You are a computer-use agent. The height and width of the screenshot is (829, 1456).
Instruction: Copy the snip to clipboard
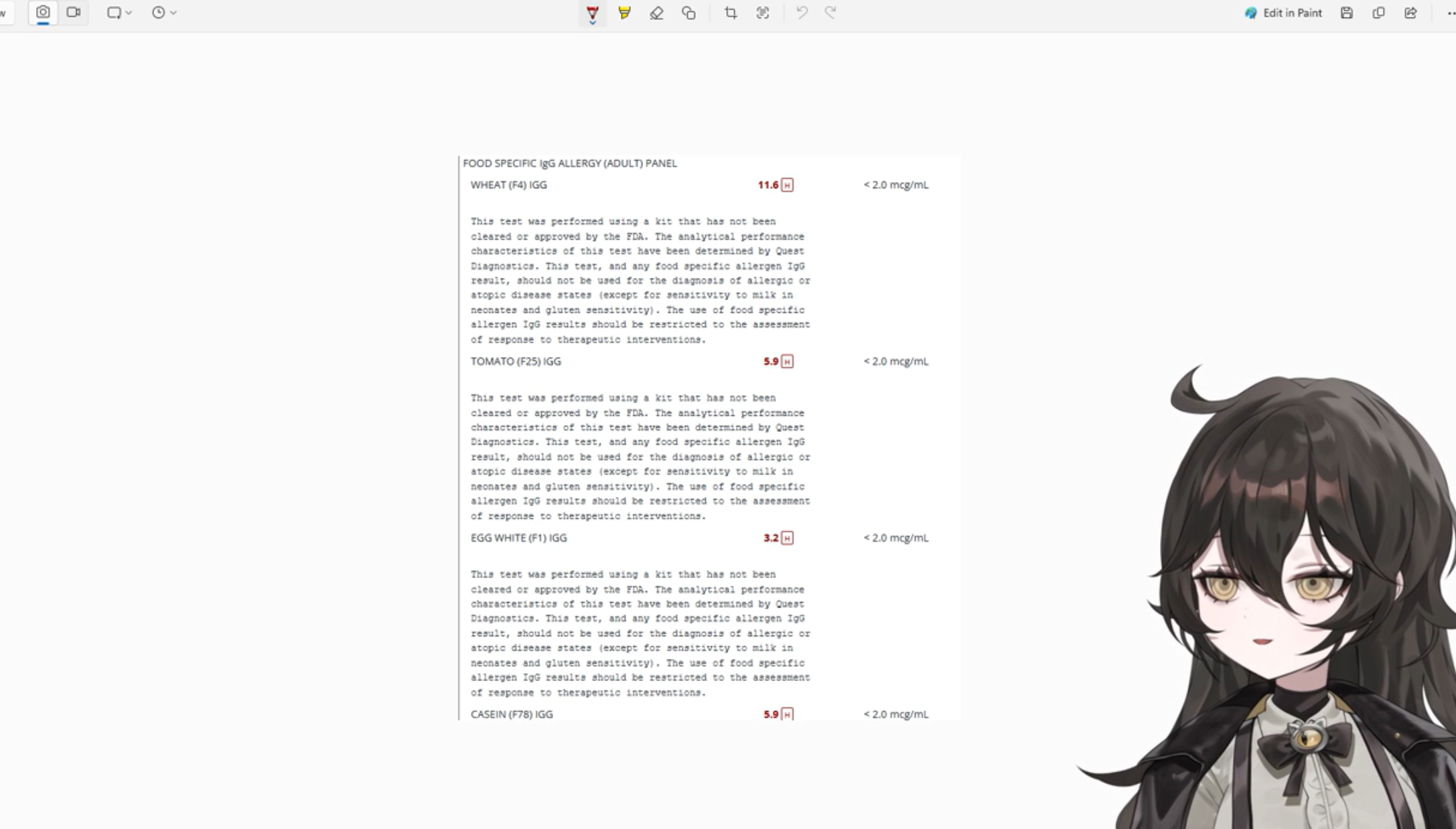tap(1378, 13)
